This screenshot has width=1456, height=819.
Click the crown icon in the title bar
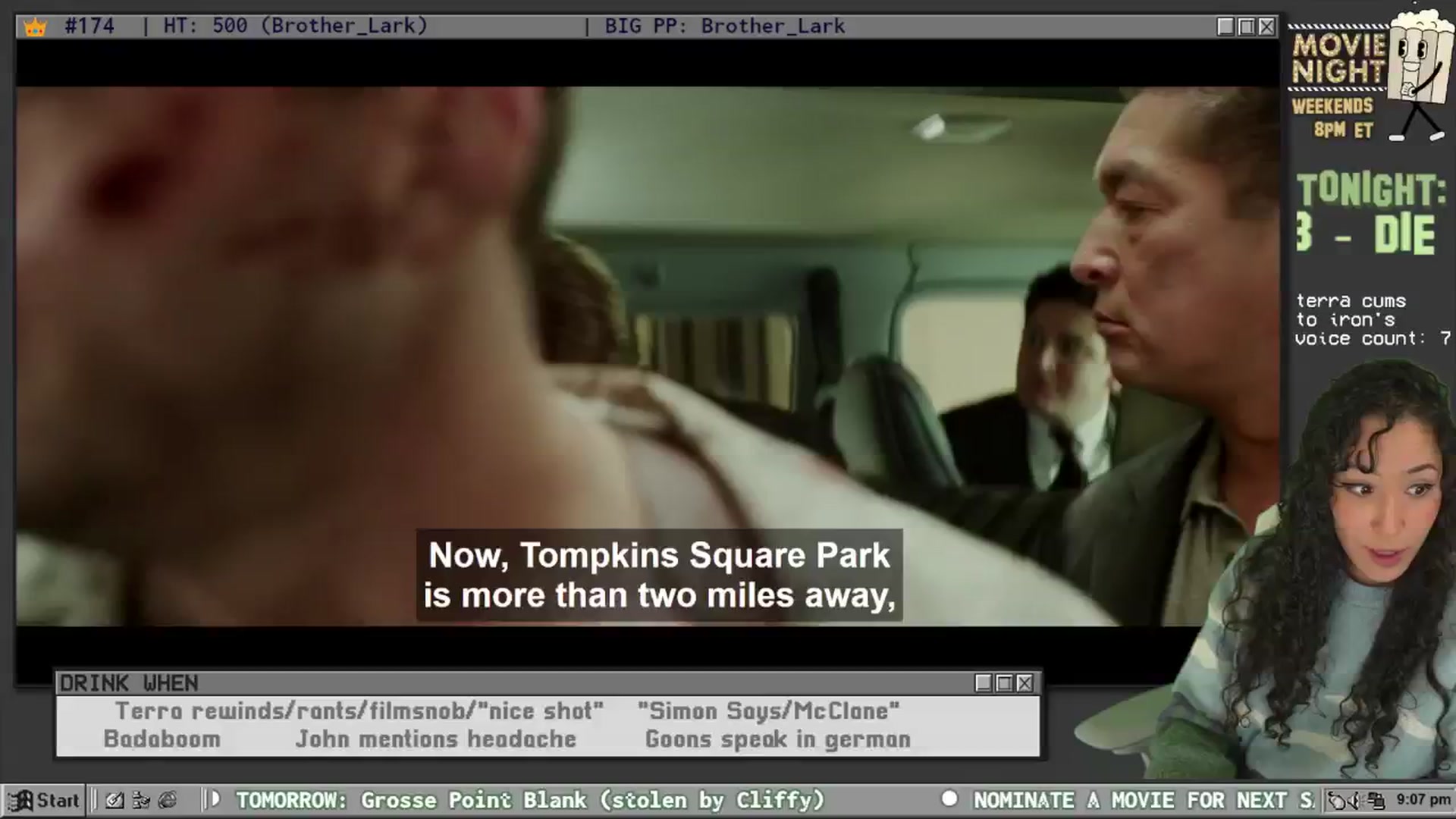coord(35,27)
